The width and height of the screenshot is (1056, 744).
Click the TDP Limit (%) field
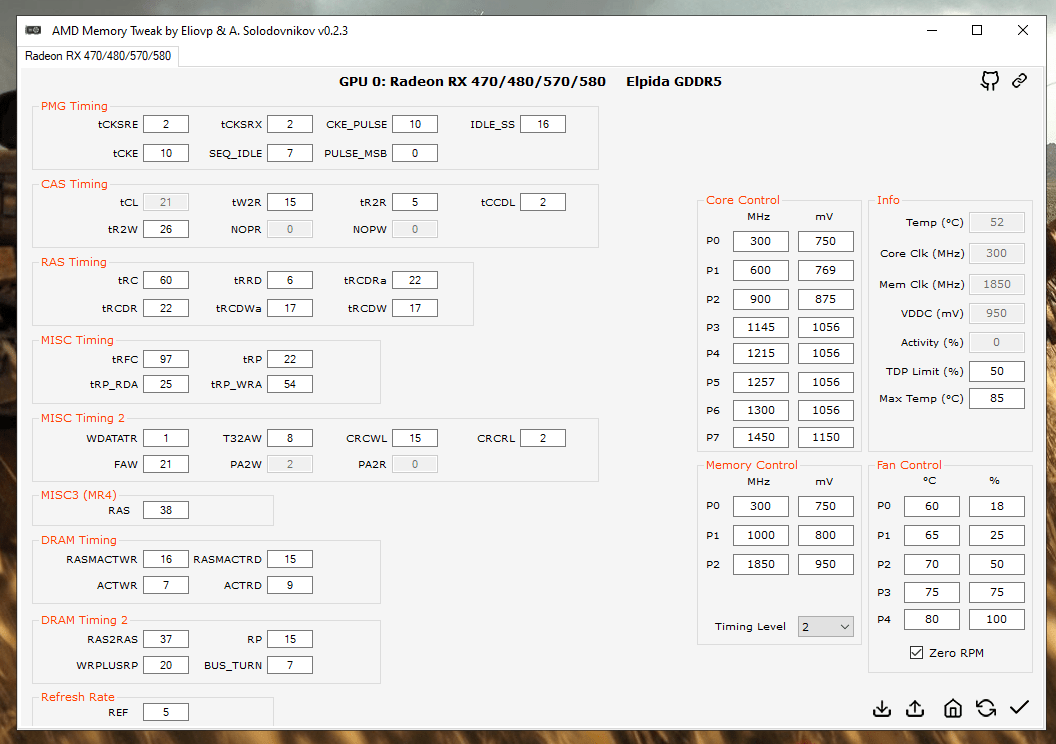point(997,372)
